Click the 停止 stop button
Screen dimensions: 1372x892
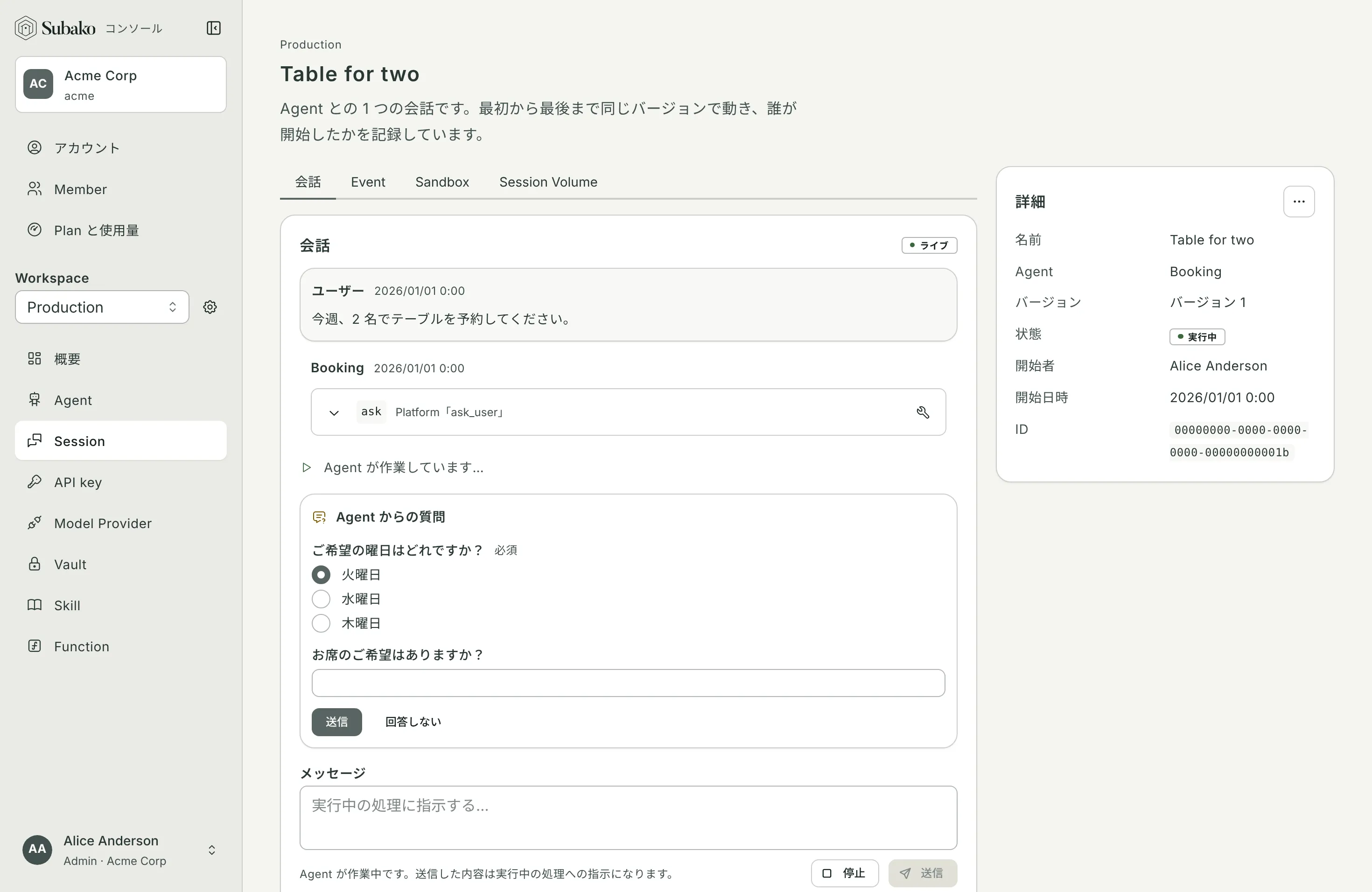845,873
